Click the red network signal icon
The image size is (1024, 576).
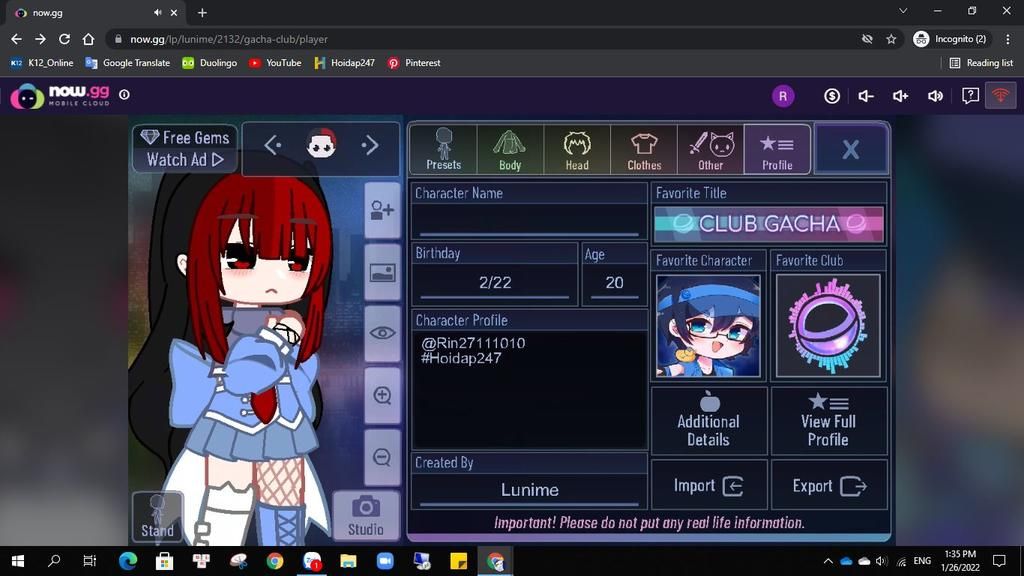1000,96
